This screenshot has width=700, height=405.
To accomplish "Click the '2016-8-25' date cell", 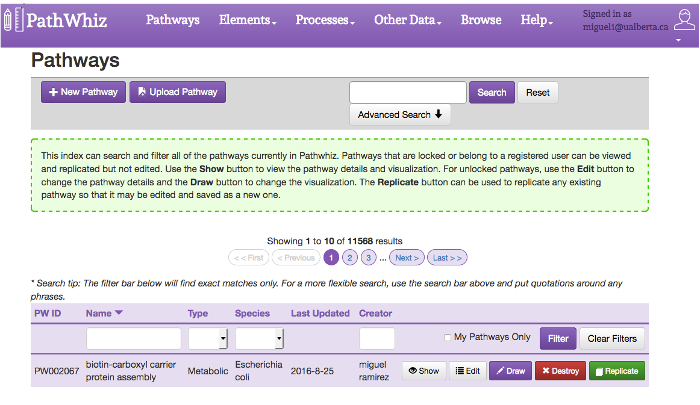I will click(312, 371).
